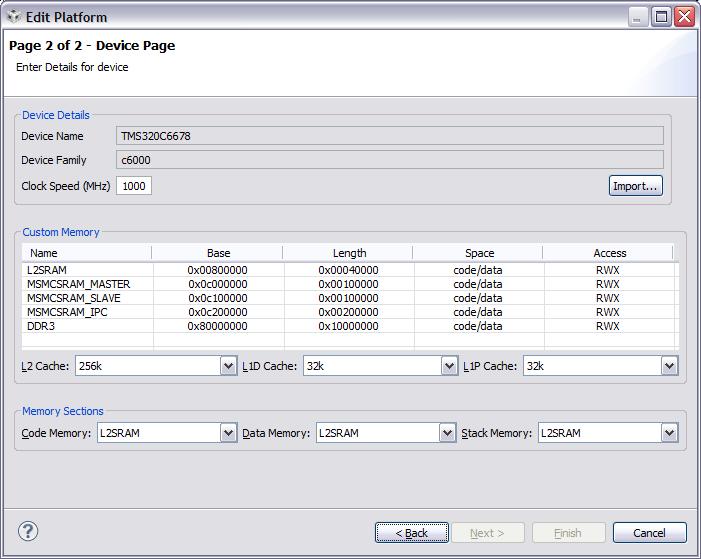Expand the Data Memory dropdown
This screenshot has height=559, width=701.
point(447,433)
